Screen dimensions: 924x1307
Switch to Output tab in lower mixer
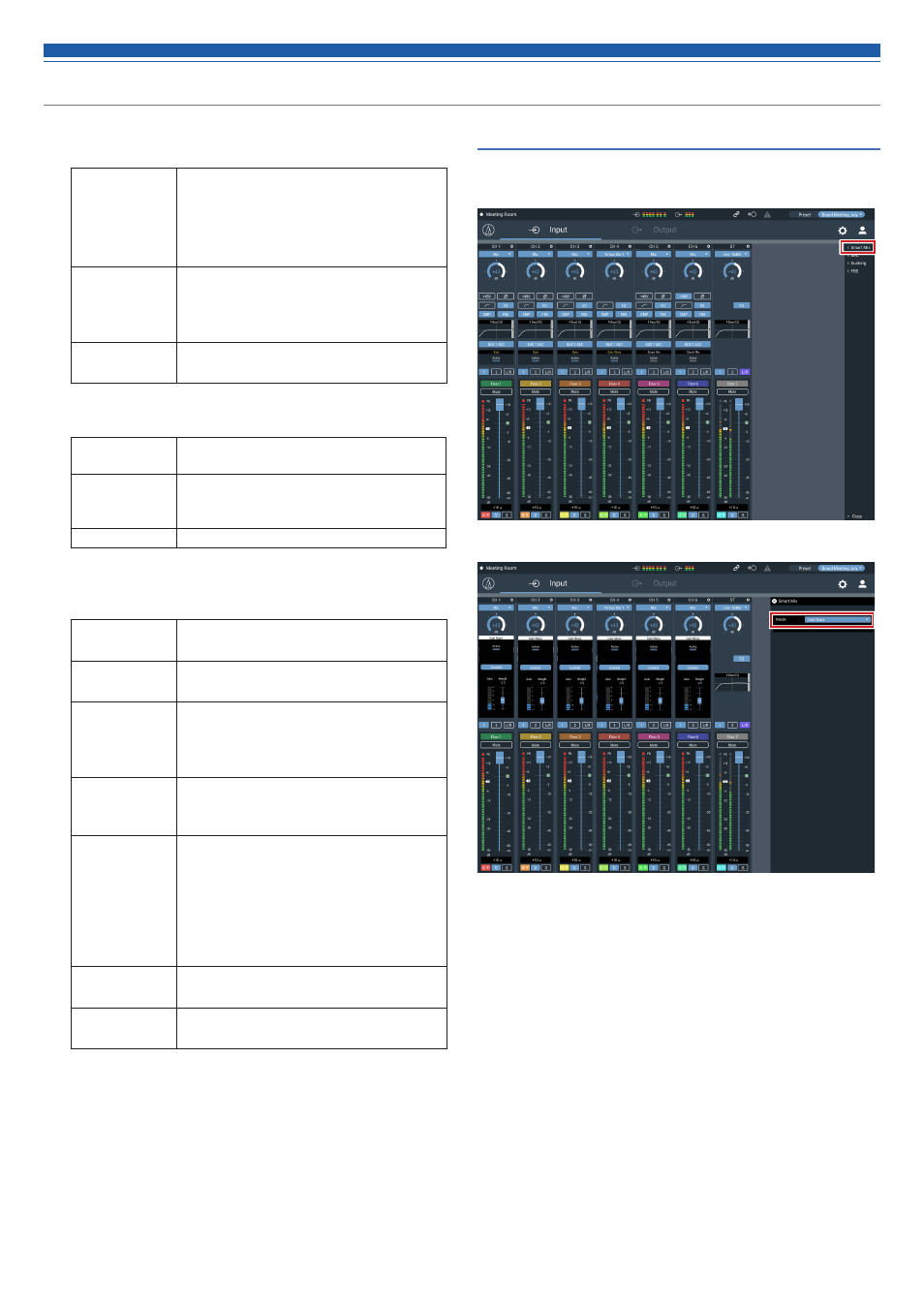click(x=655, y=583)
